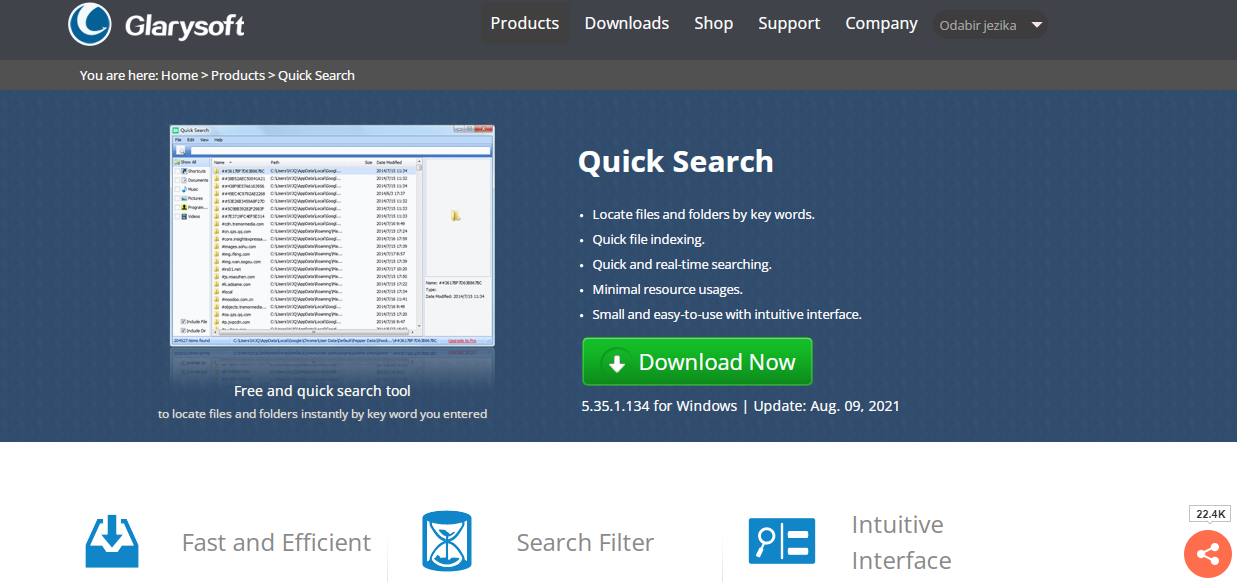Click the Quick Search breadcrumb text
Screen dimensions: 1237x582
(x=316, y=75)
